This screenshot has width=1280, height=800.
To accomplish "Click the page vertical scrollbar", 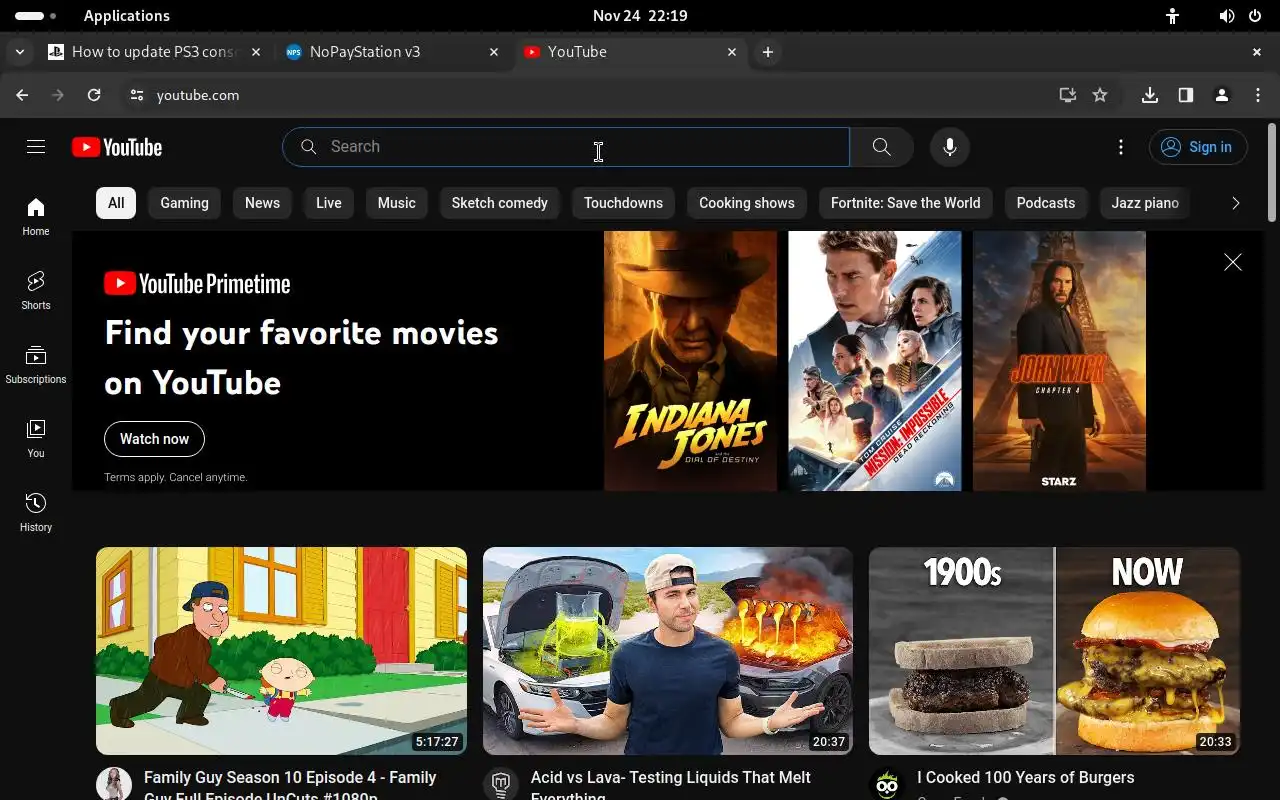I will pyautogui.click(x=1272, y=173).
